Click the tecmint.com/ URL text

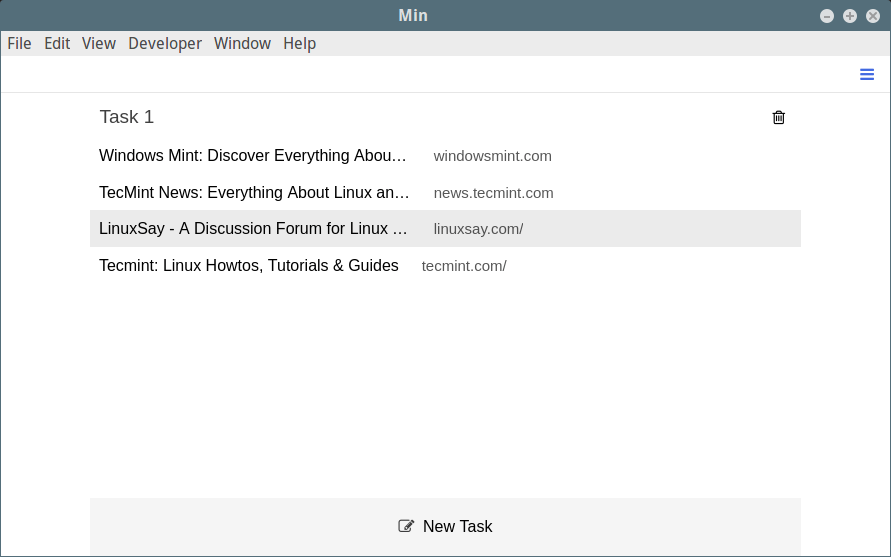tap(464, 266)
